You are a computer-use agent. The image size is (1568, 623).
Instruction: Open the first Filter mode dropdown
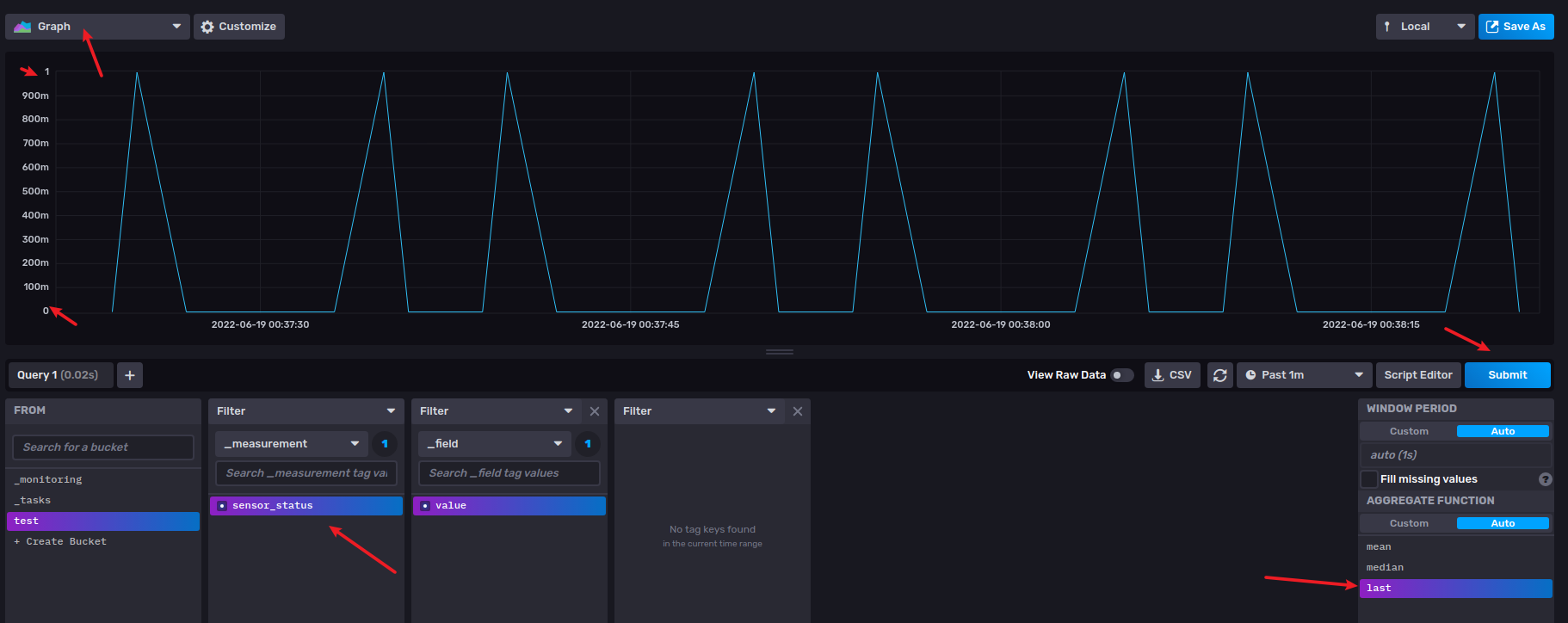click(306, 411)
